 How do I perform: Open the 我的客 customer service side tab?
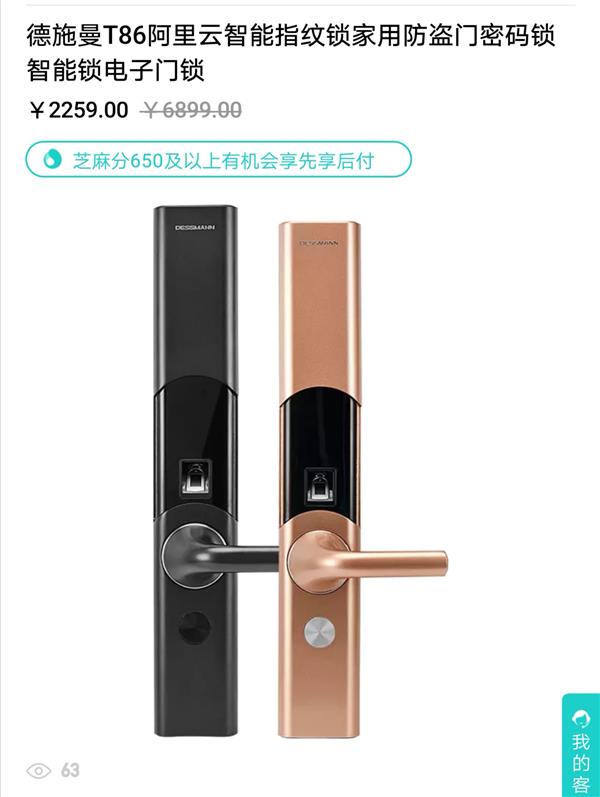pyautogui.click(x=581, y=745)
